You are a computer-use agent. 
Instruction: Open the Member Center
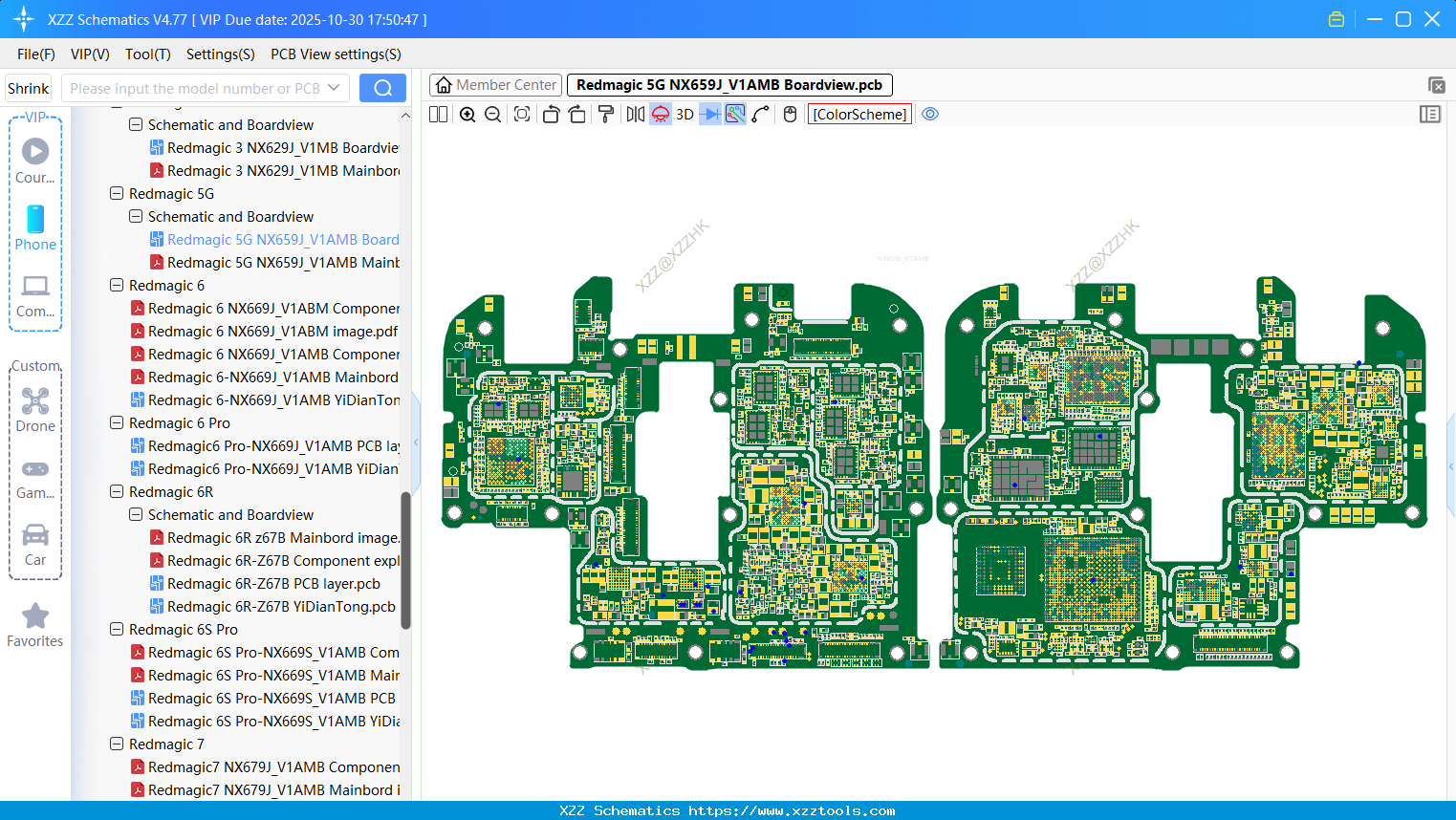[495, 84]
